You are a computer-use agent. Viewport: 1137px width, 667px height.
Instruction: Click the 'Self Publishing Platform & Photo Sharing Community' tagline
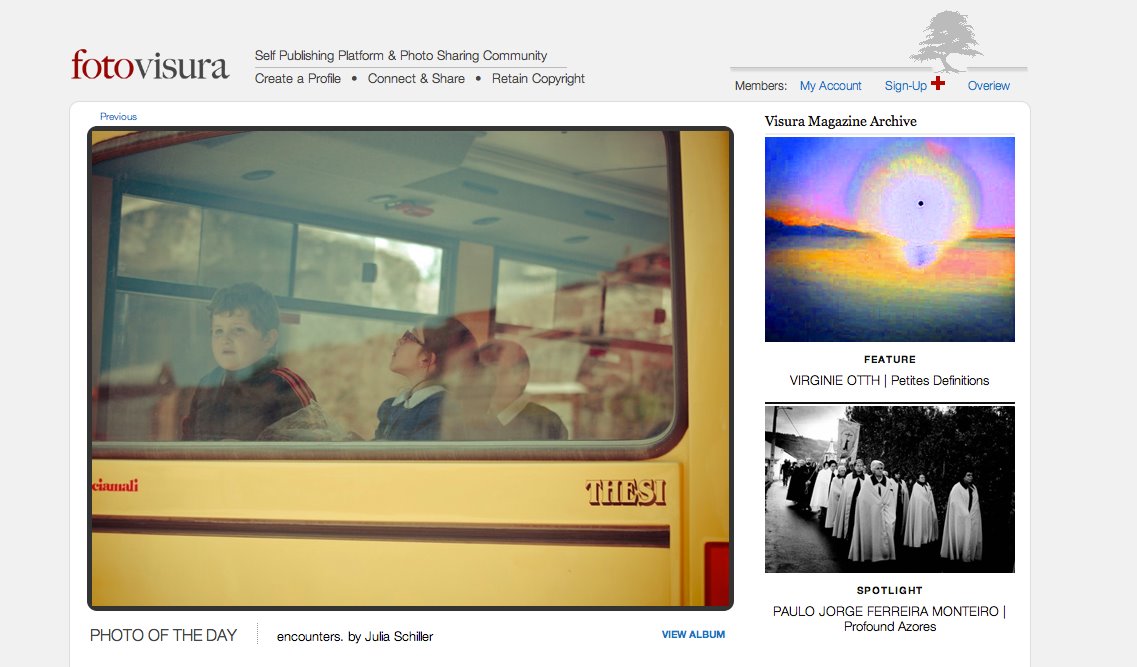[400, 56]
